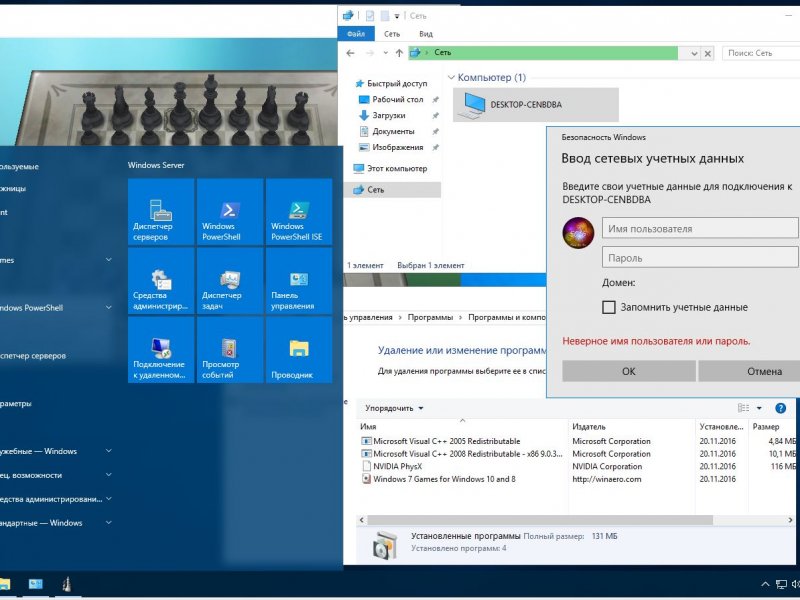Select Windows 7 Games for Windows 10 and 8 entry
The image size is (800, 600).
tap(444, 479)
